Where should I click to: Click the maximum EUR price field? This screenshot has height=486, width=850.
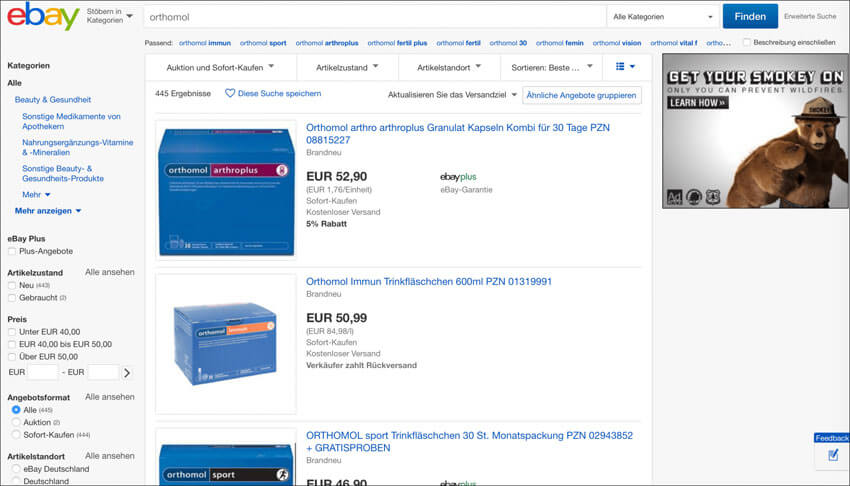103,372
